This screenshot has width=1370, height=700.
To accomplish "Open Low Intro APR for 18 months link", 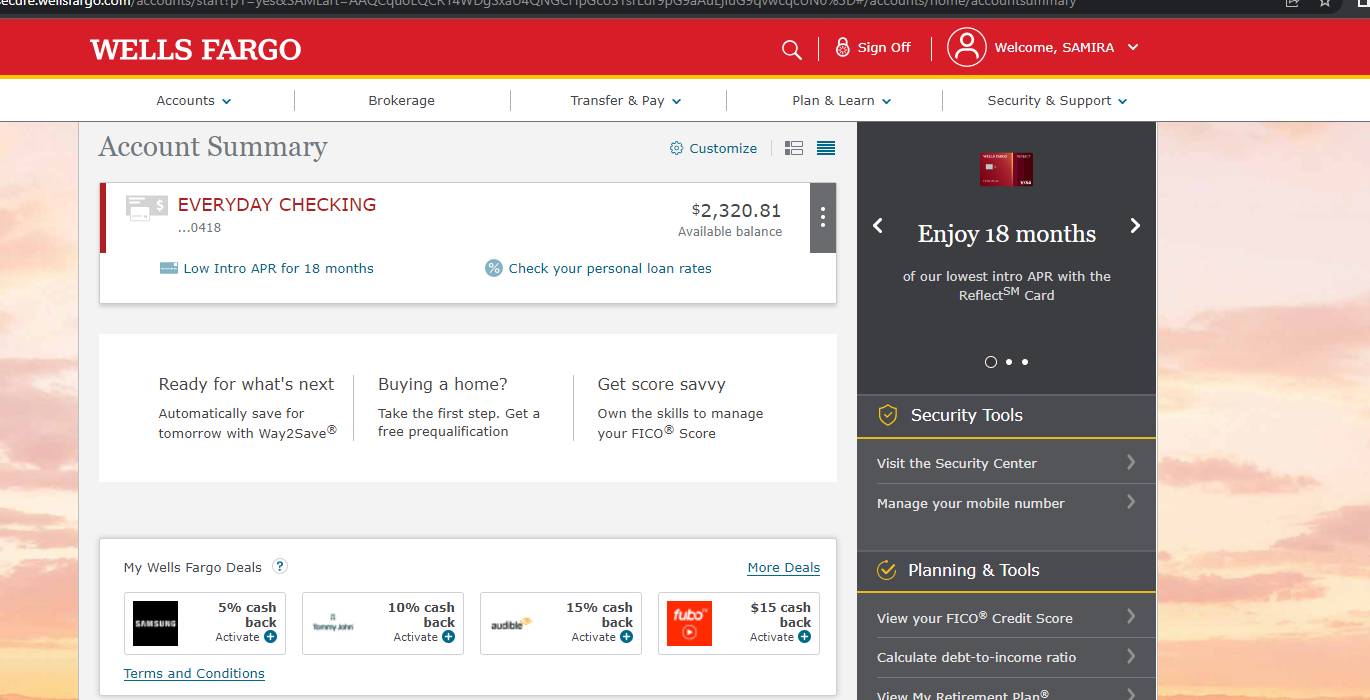I will click(278, 268).
